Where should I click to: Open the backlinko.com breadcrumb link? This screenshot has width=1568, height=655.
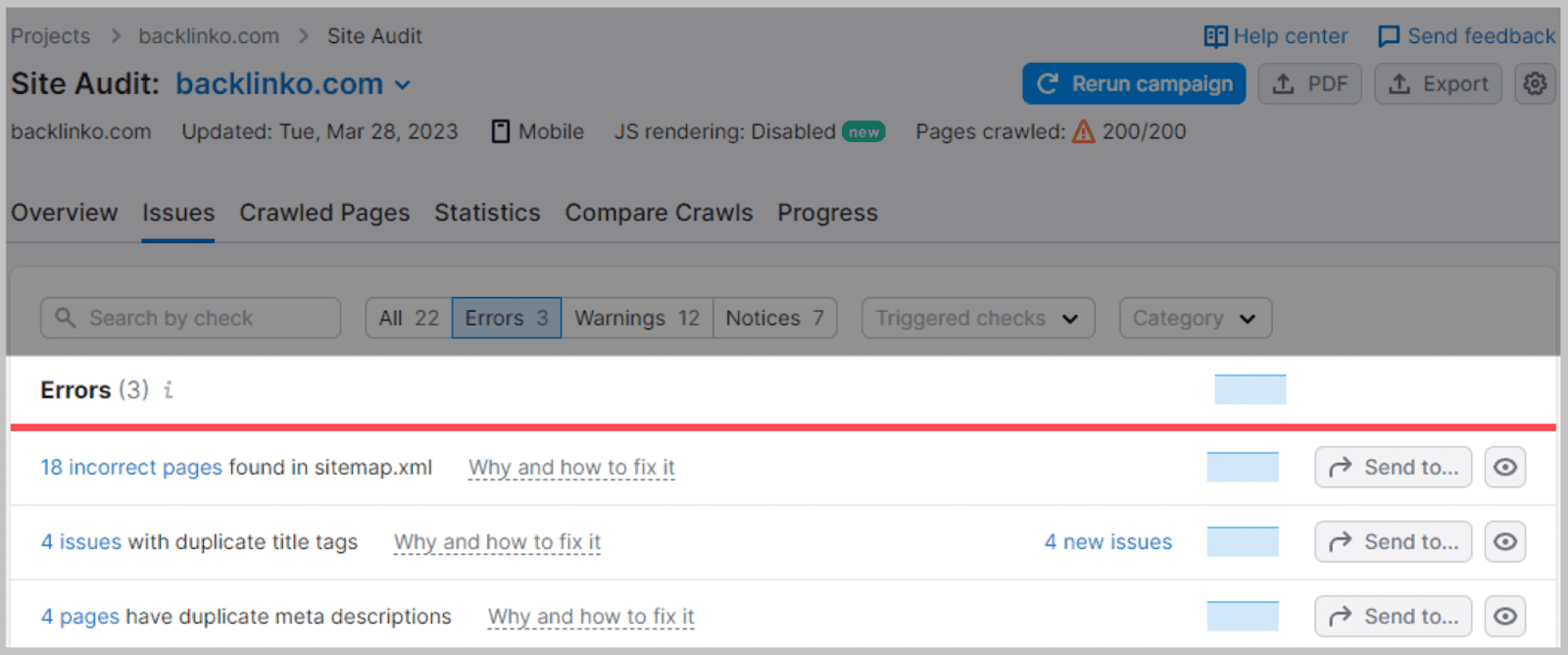(209, 36)
